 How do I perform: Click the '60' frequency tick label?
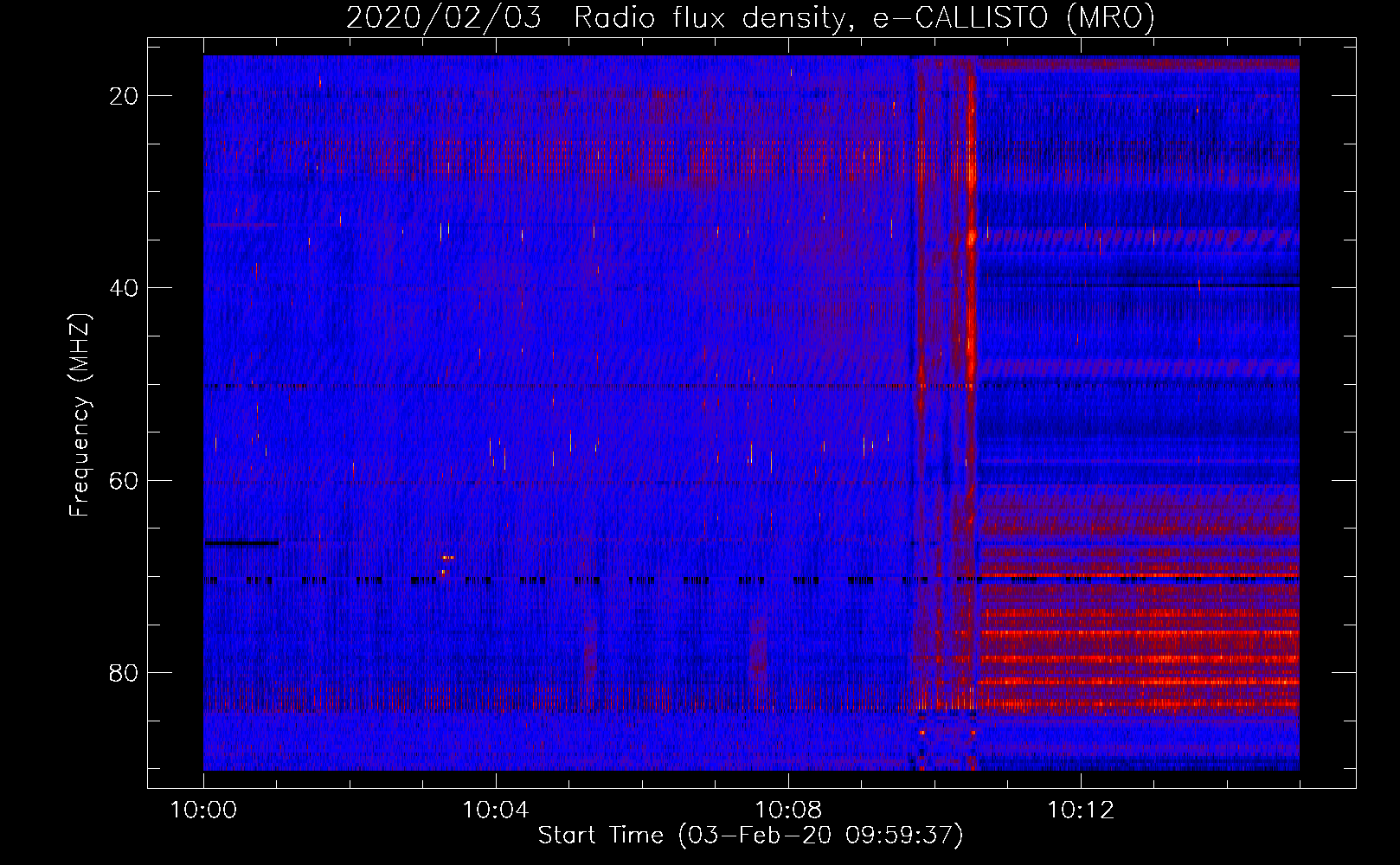[124, 480]
